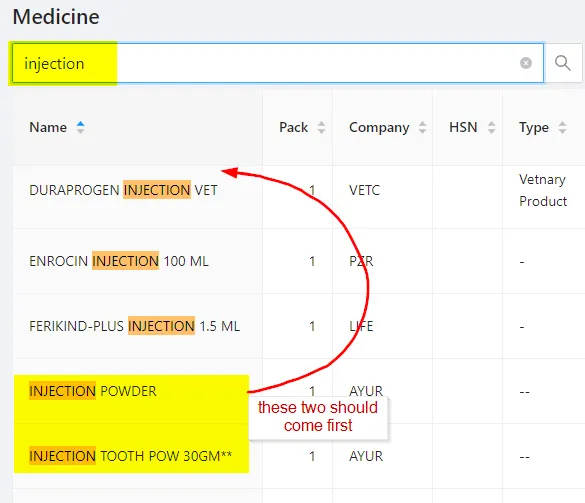Image resolution: width=585 pixels, height=503 pixels.
Task: Sort by HSN using its sort arrows
Action: click(x=491, y=127)
